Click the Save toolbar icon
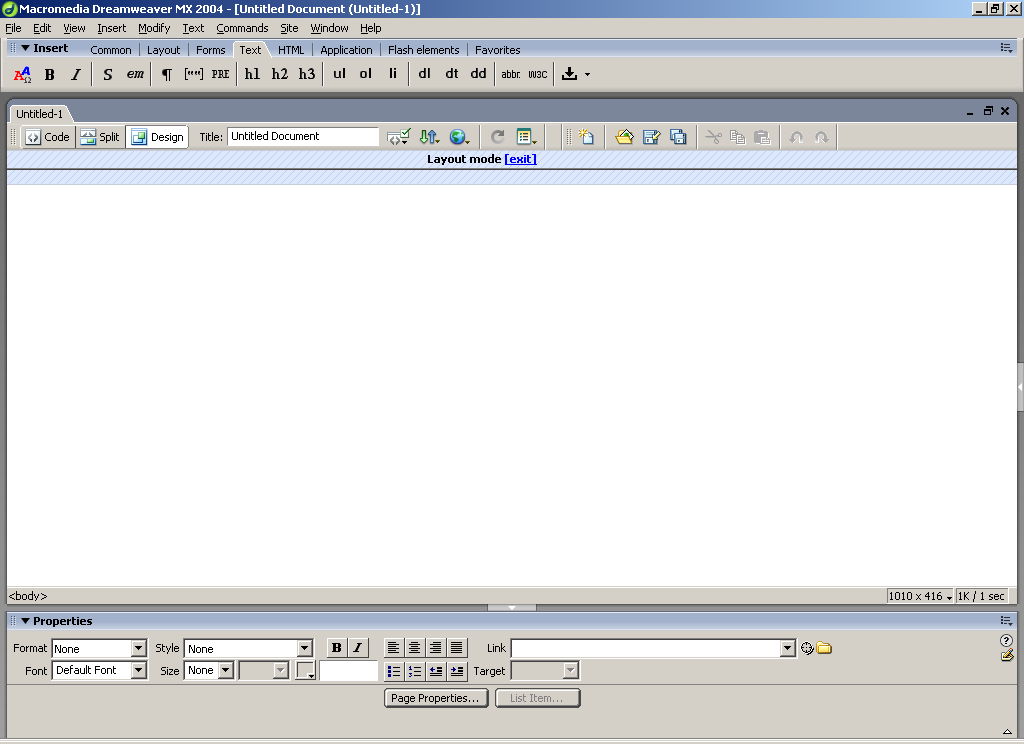Viewport: 1024px width, 744px height. (651, 137)
